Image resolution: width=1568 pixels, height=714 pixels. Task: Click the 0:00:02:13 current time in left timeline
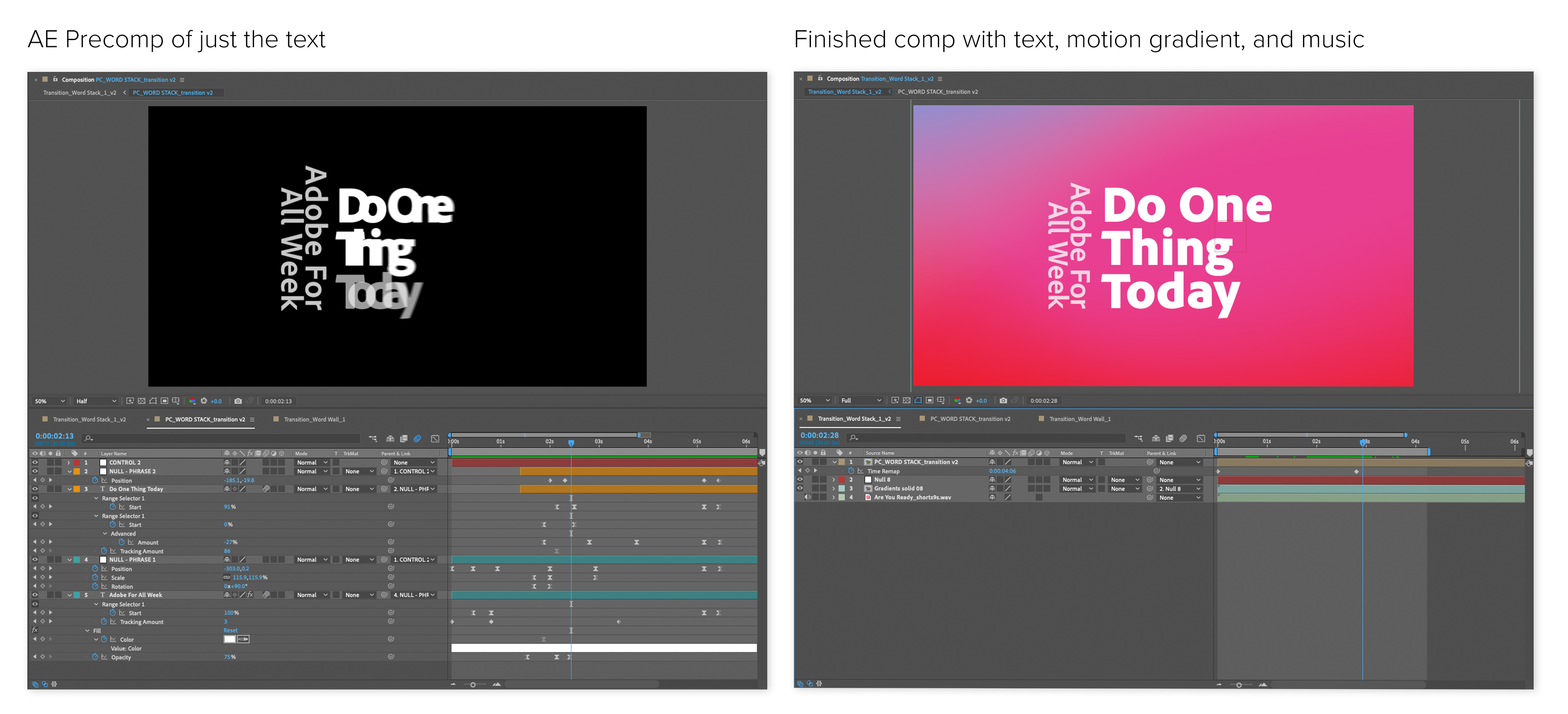click(54, 436)
